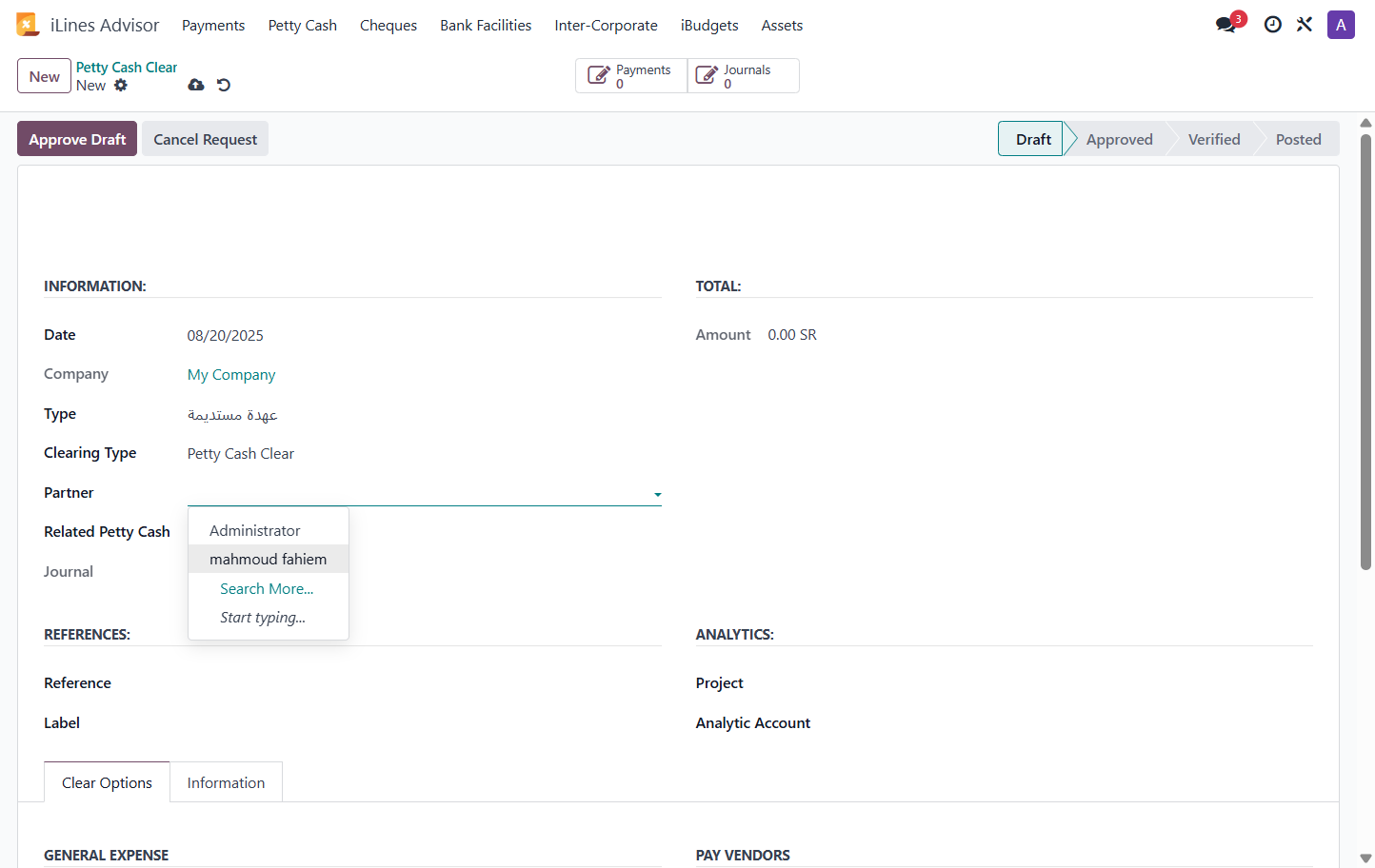This screenshot has height=868, width=1375.
Task: Open the iBudgets menu
Action: pyautogui.click(x=709, y=26)
